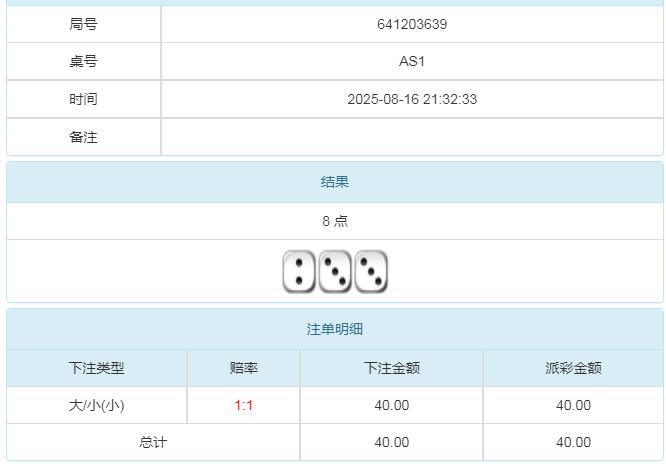Click the 局号 label cell

(x=84, y=24)
